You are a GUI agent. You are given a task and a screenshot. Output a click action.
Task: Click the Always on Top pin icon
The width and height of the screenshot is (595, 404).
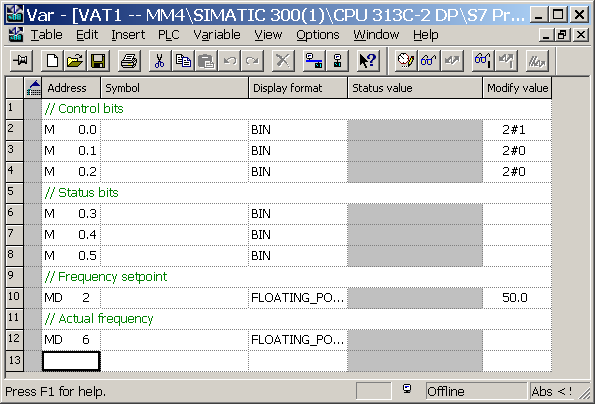click(20, 61)
